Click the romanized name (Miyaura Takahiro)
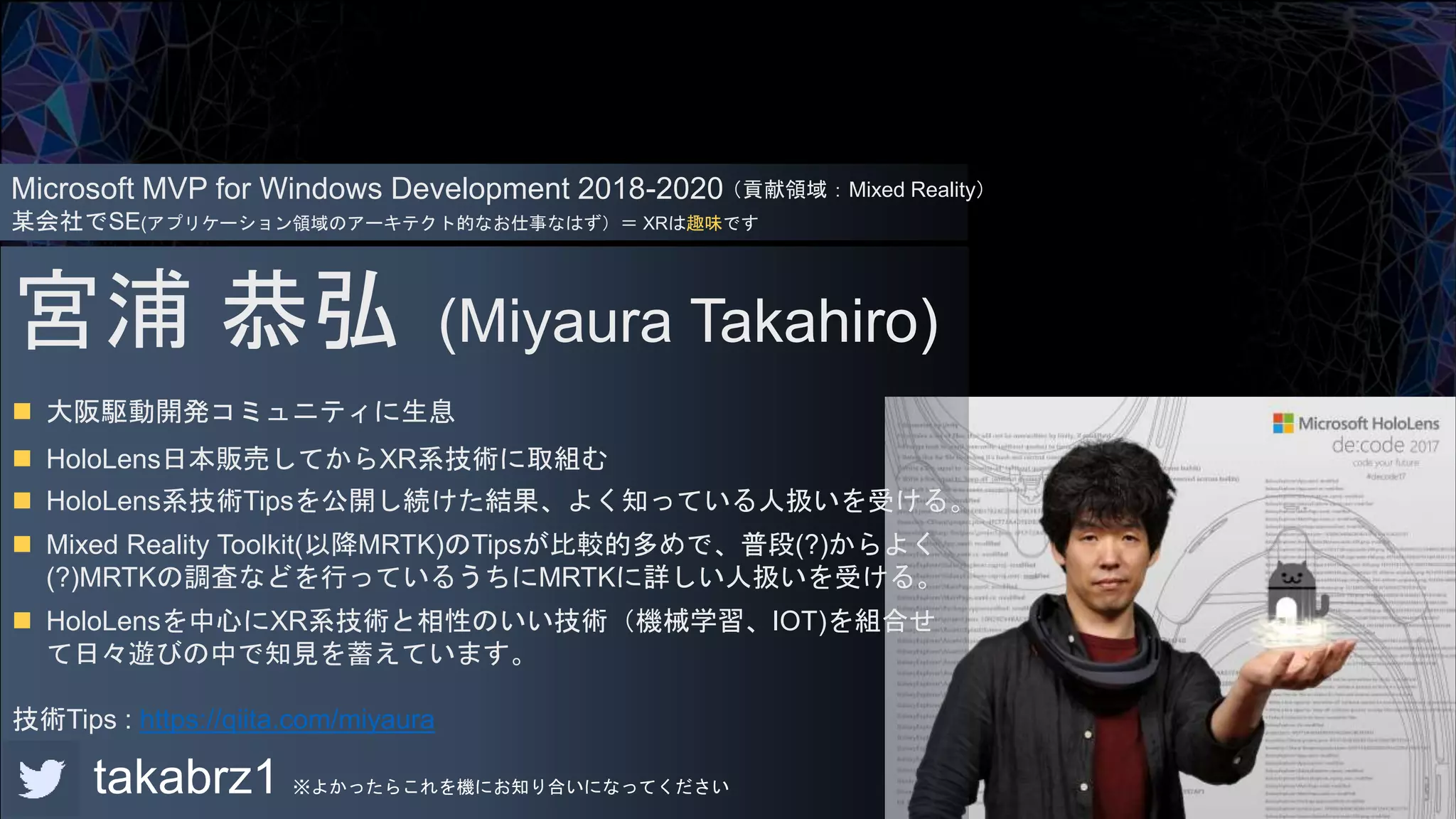 coord(688,321)
